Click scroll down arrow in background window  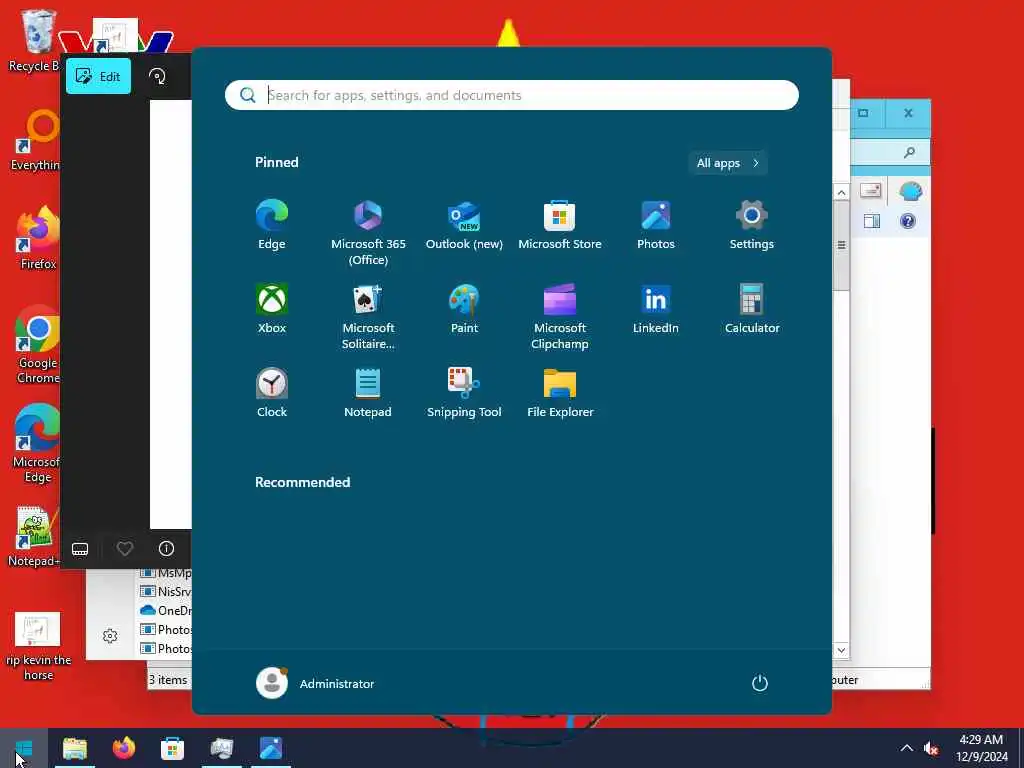pyautogui.click(x=841, y=650)
